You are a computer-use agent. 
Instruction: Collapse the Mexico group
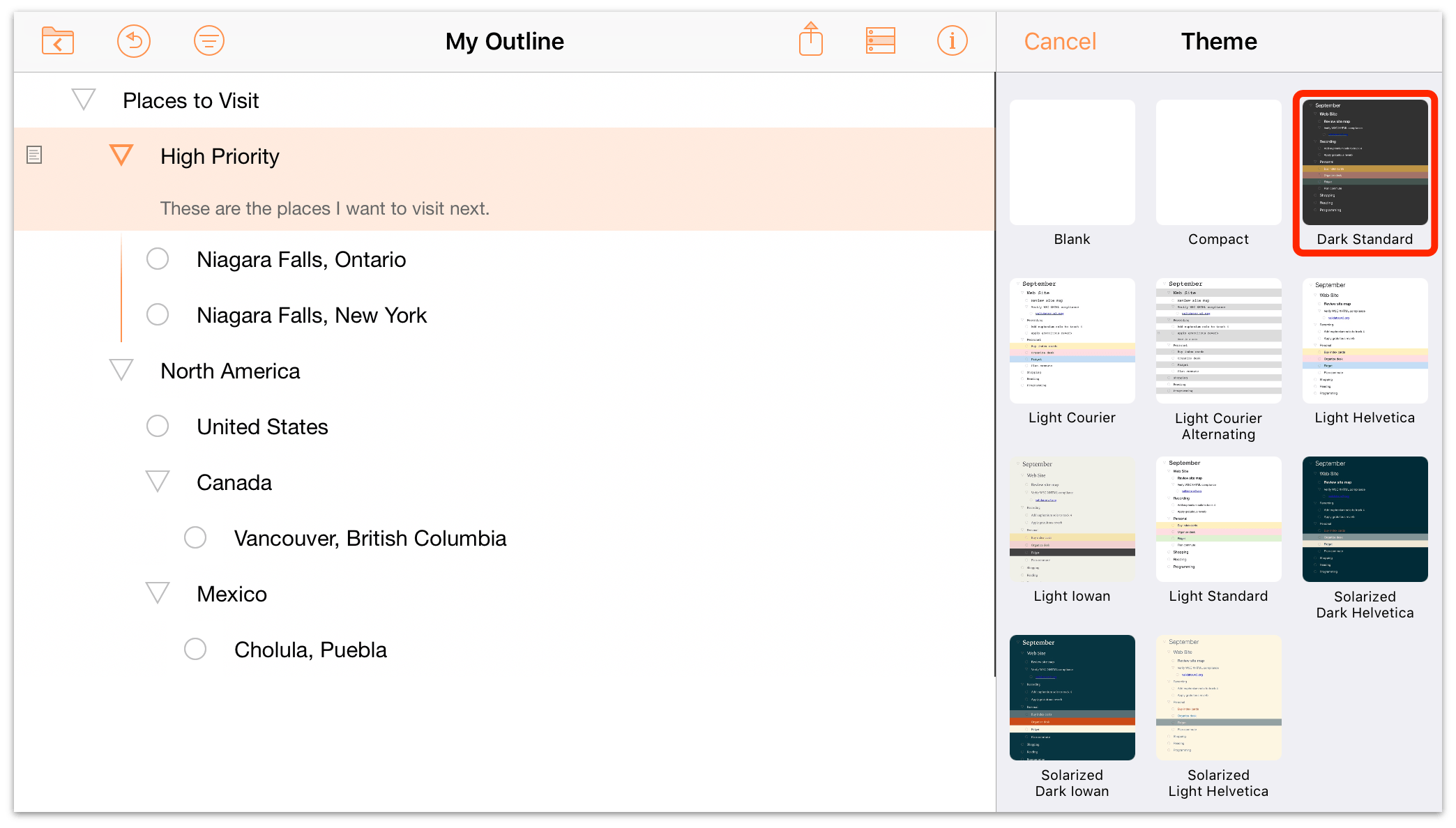click(x=158, y=593)
